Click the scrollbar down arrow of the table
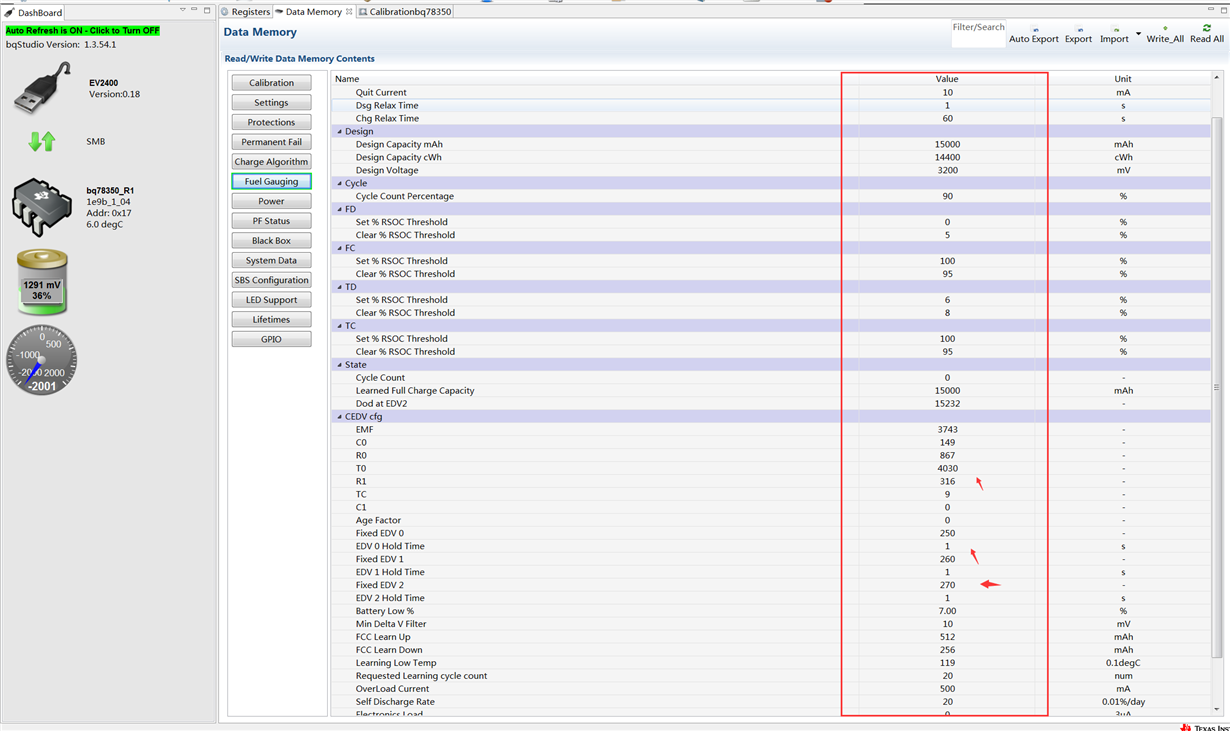Image resolution: width=1230 pixels, height=731 pixels. click(1216, 708)
